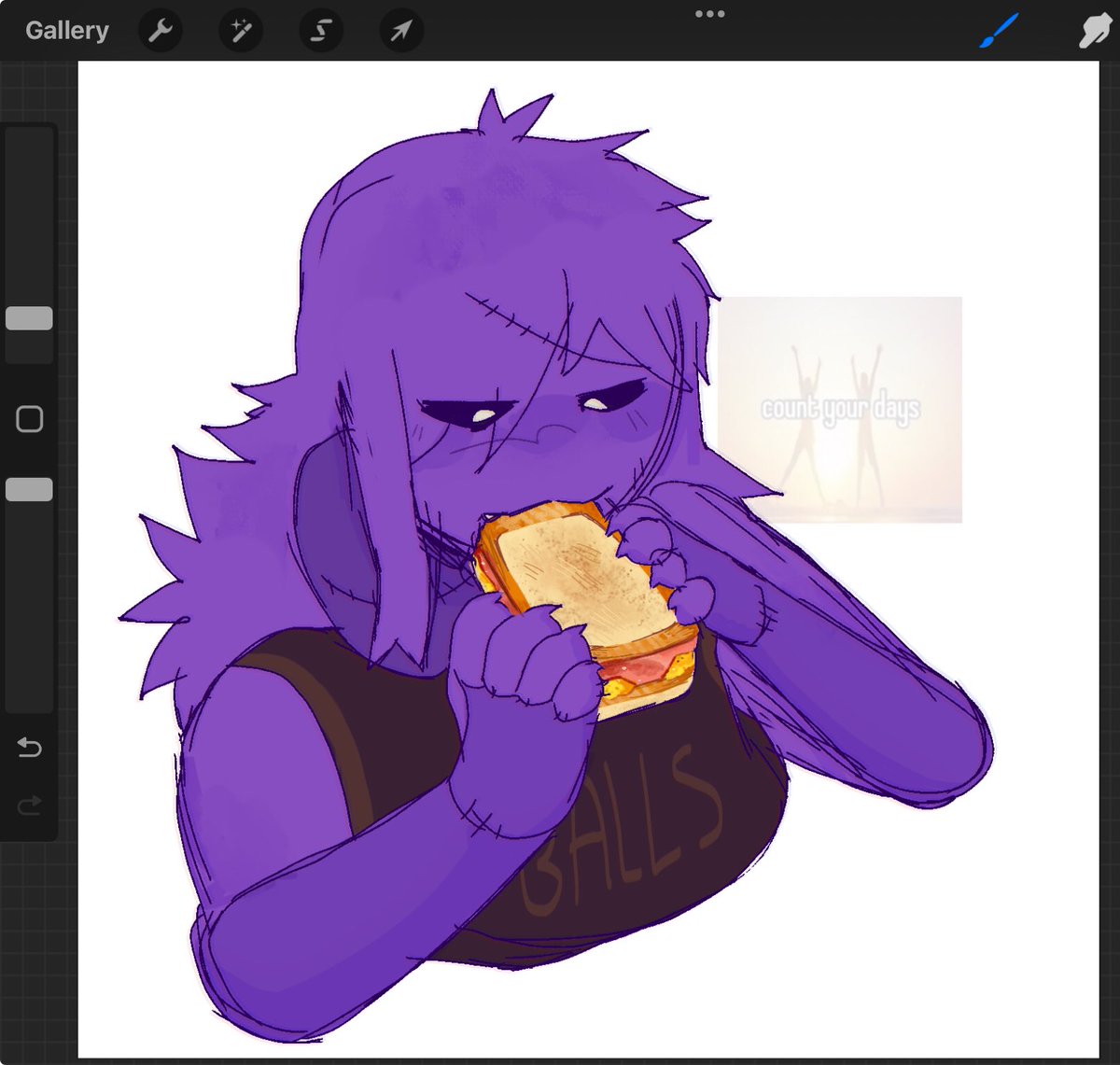Click the brush size slider handle
Image resolution: width=1120 pixels, height=1065 pixels.
tap(29, 318)
